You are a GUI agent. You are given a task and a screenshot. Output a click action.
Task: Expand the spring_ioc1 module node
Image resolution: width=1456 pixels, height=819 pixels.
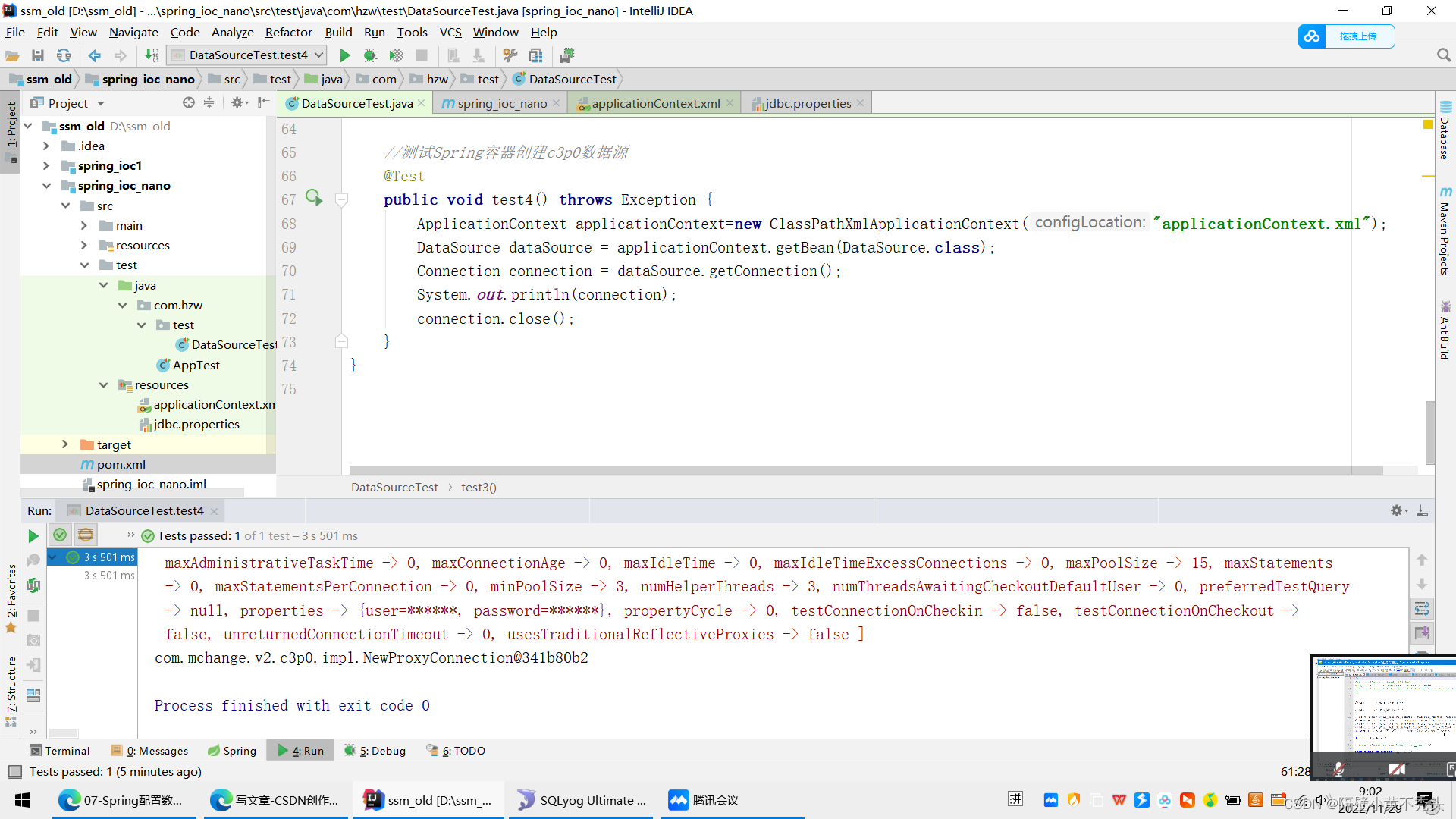(46, 166)
